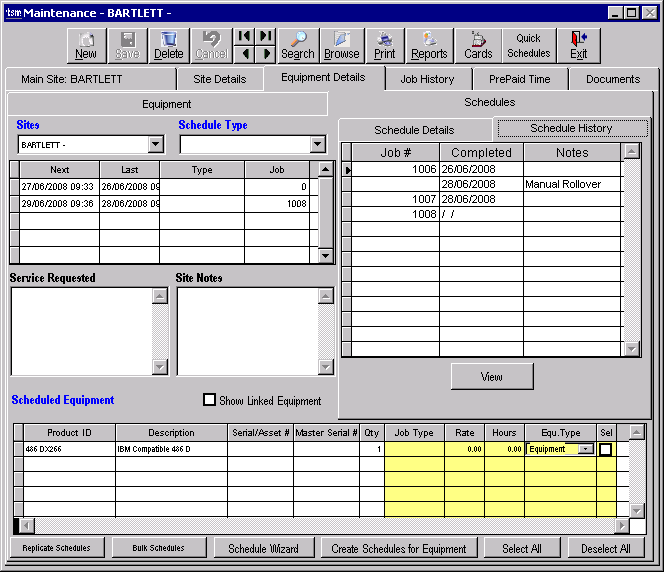Open the Search tool
The height and width of the screenshot is (572, 664).
(297, 45)
